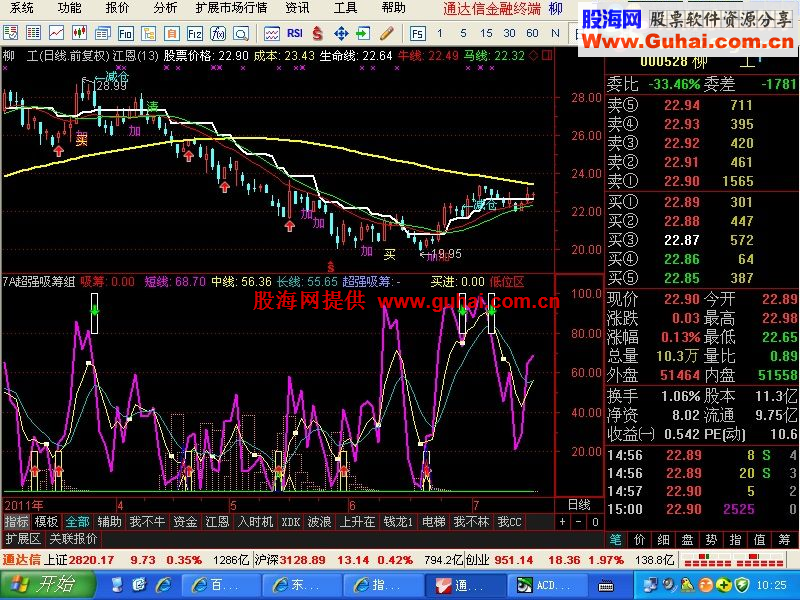Click the network computers tray icon
800x600 pixels.
point(651,585)
